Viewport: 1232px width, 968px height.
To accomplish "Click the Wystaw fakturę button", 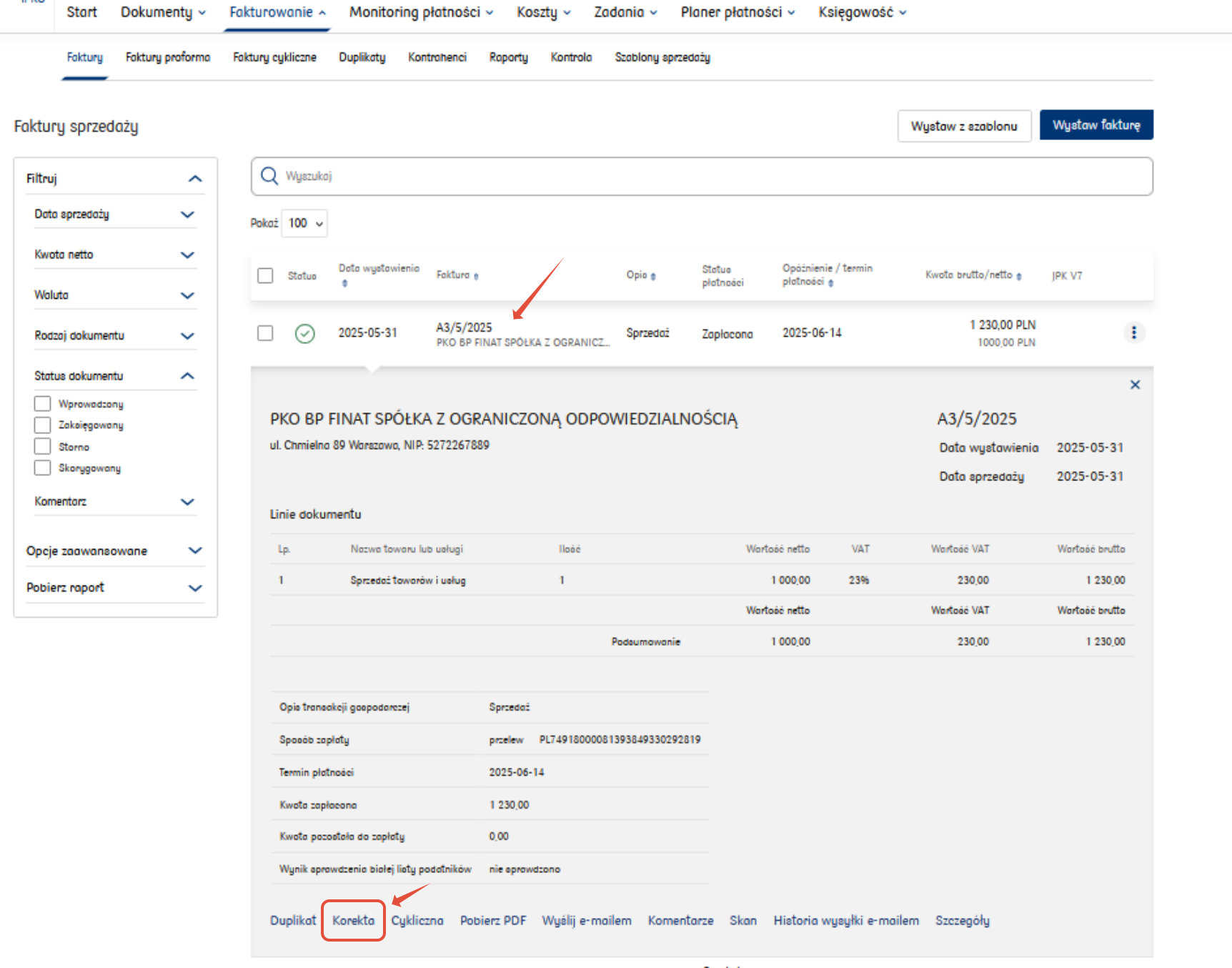I will tap(1096, 125).
